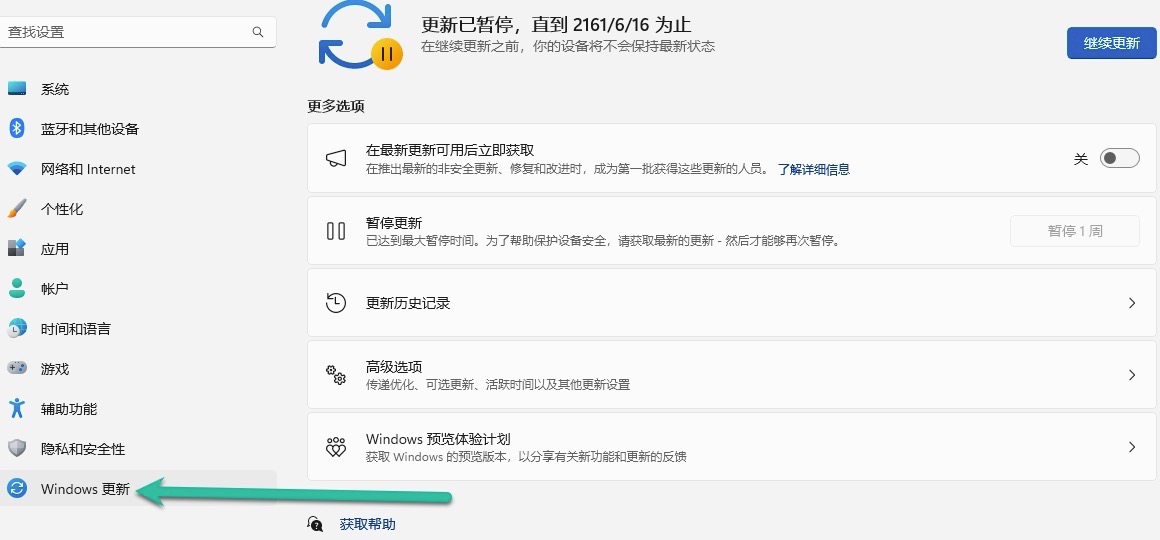The height and width of the screenshot is (540, 1160).
Task: Click the 暂停更新 title text
Action: click(x=394, y=223)
